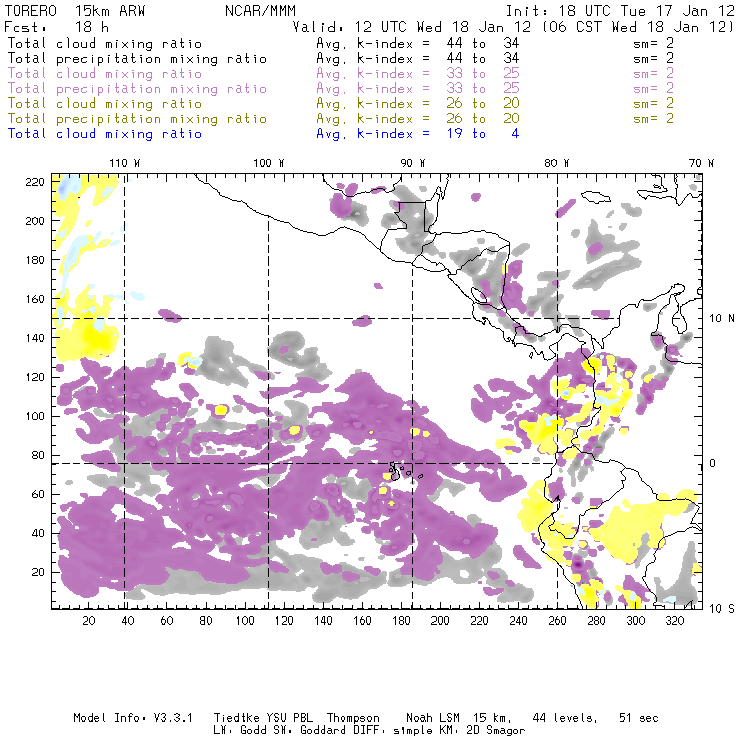Click "sm= 2" on the olive cloud row
This screenshot has width=740, height=740.
[x=654, y=104]
